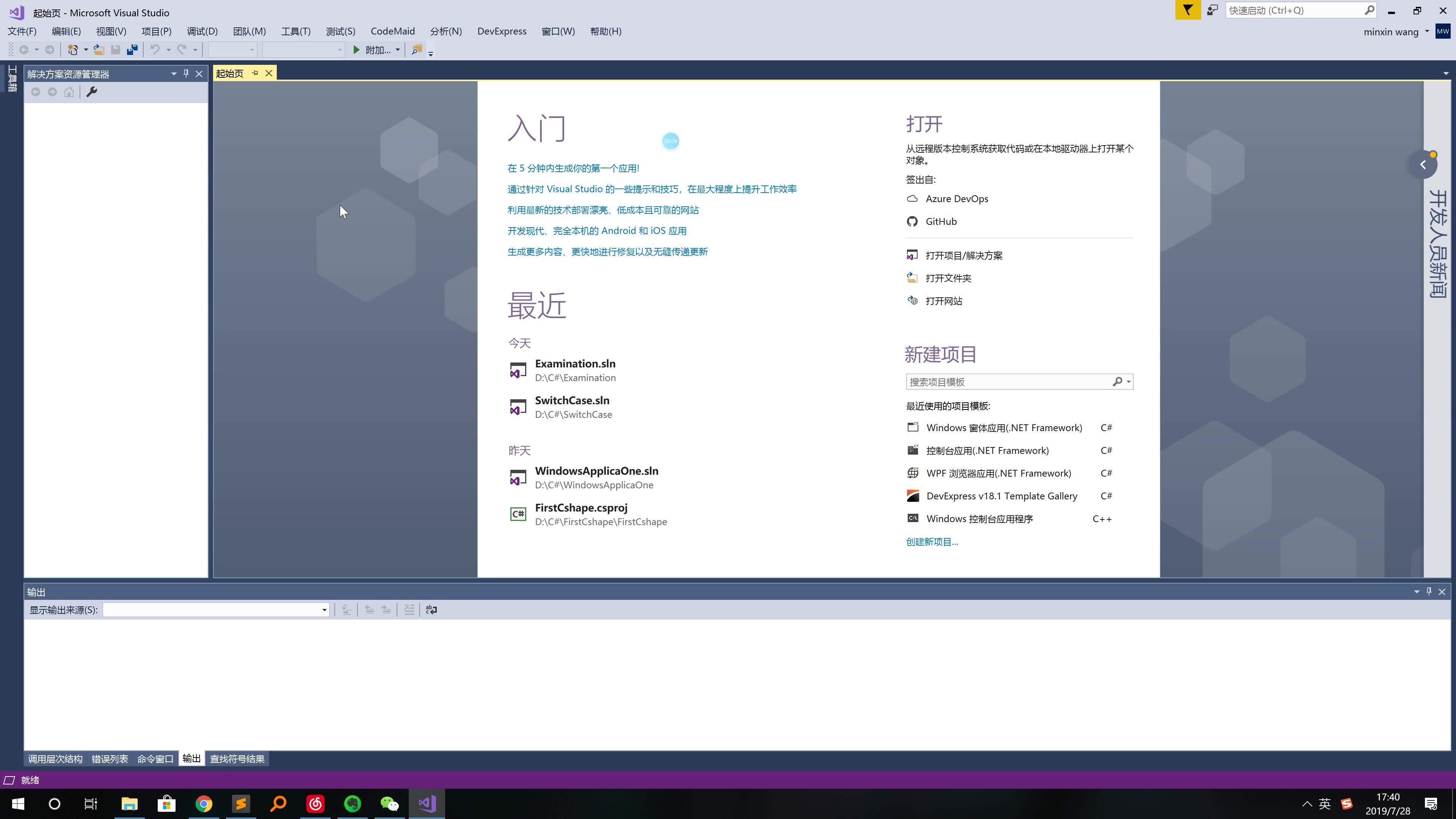Viewport: 1456px width, 819px height.
Task: Click the Save All toolbar icon
Action: 132,50
